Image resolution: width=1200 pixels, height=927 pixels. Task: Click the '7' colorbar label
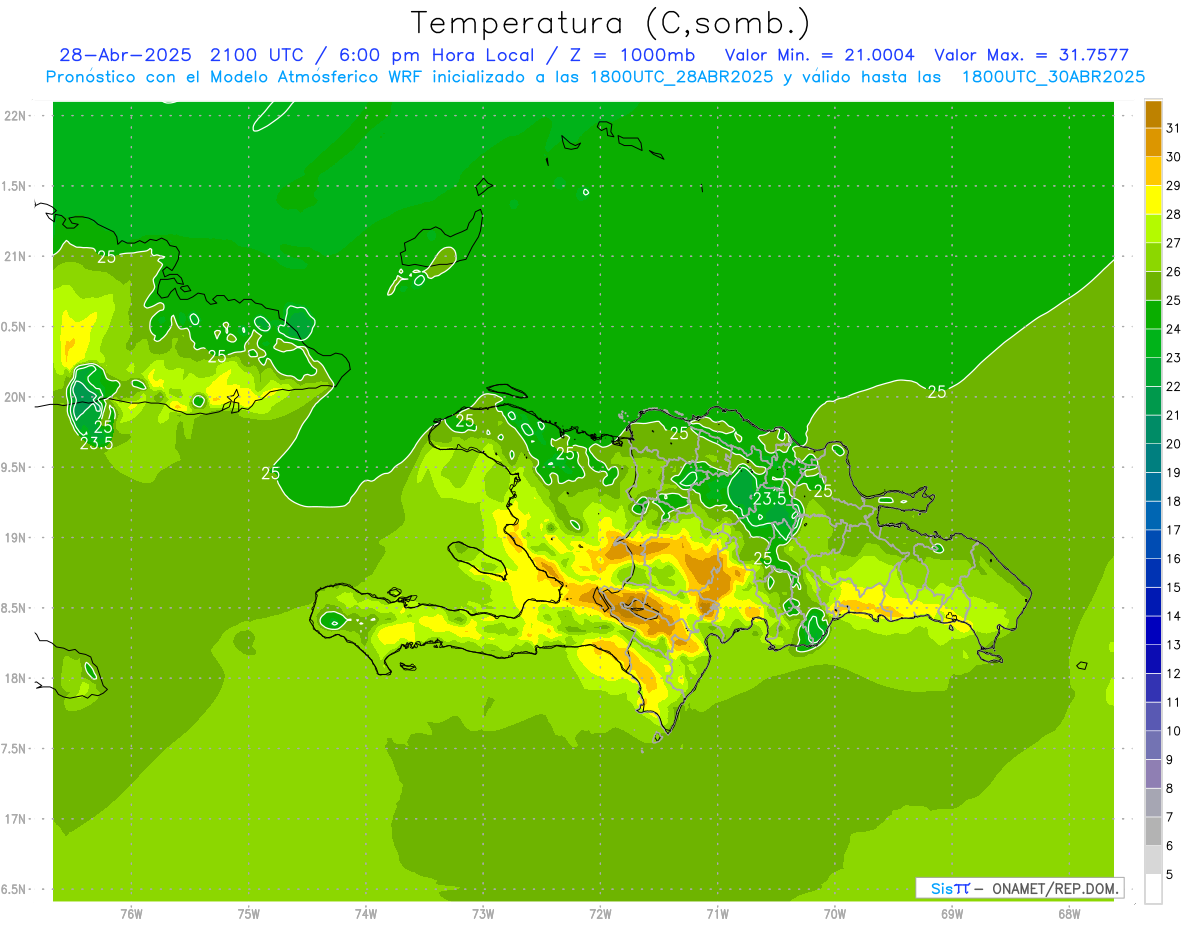pos(1170,818)
